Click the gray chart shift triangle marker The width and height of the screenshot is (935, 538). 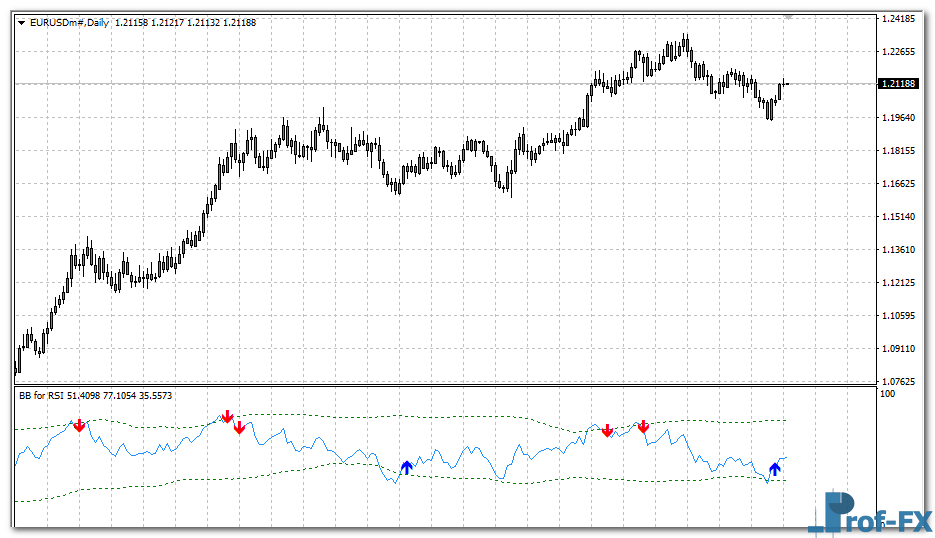[x=789, y=17]
